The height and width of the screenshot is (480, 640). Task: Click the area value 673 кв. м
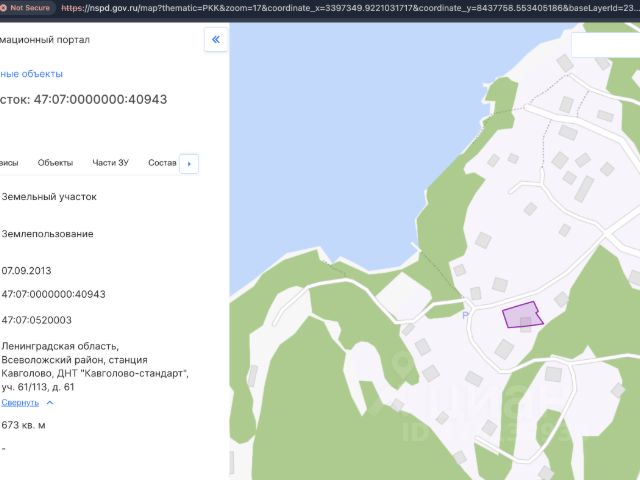[23, 425]
